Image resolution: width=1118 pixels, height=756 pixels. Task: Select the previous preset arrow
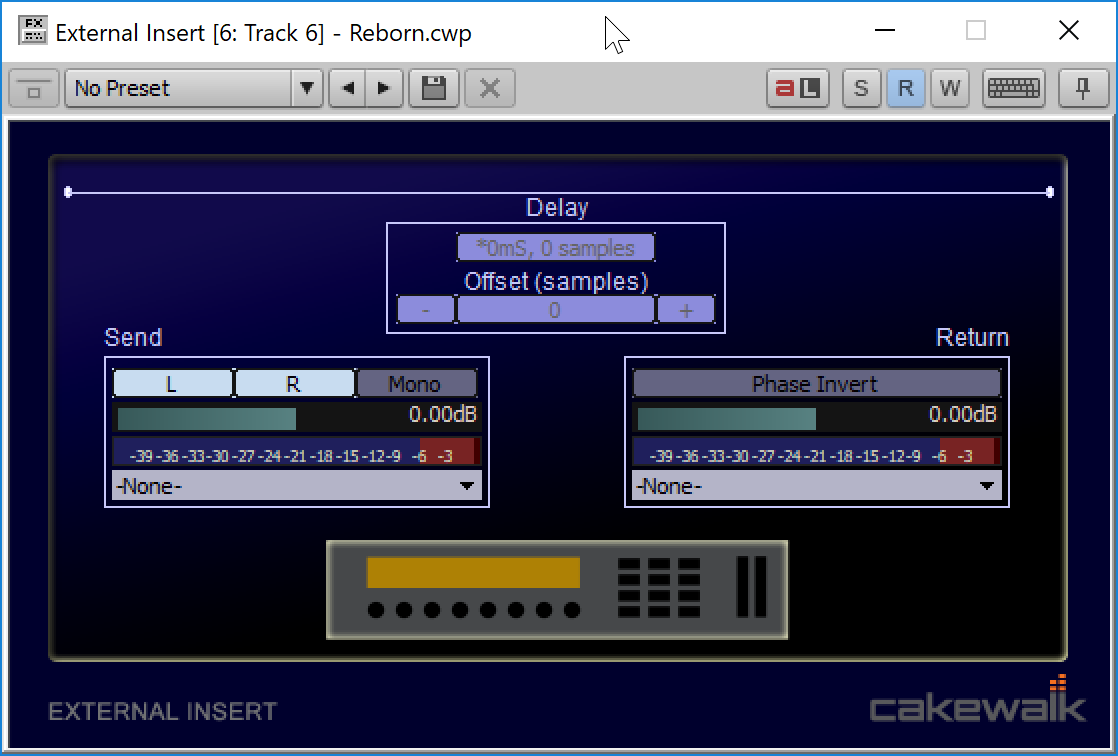pos(348,88)
